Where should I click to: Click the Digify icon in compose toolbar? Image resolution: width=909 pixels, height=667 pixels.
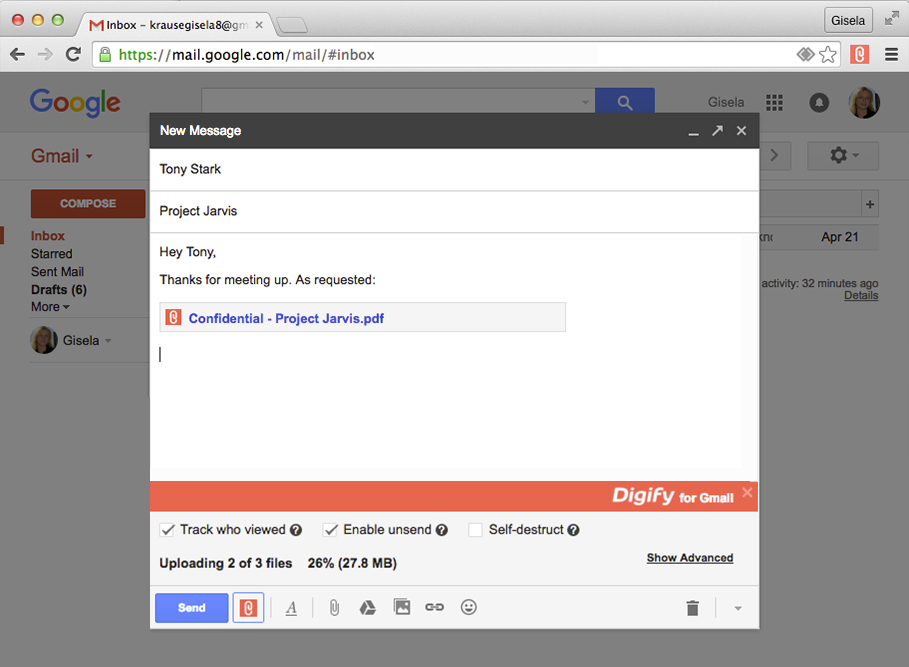248,607
